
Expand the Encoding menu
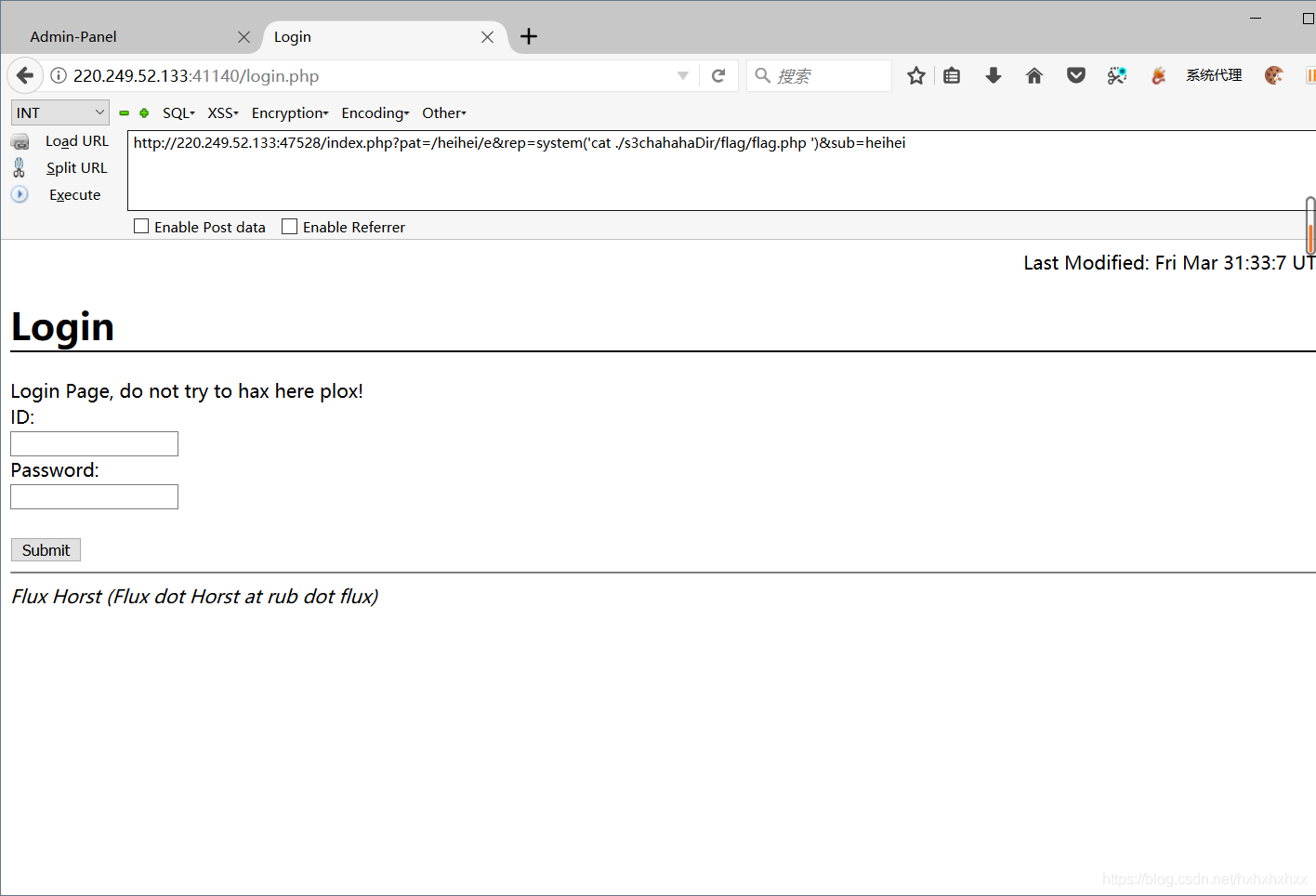375,112
